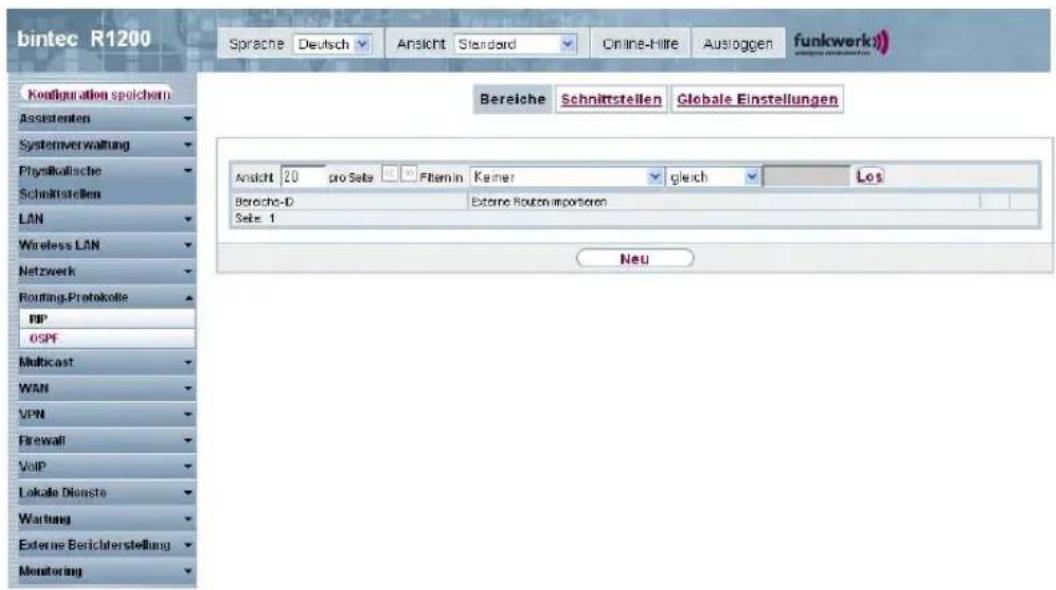Expand the Wireless LAN menu
Image resolution: width=1056 pixels, height=590 pixels.
click(x=106, y=245)
